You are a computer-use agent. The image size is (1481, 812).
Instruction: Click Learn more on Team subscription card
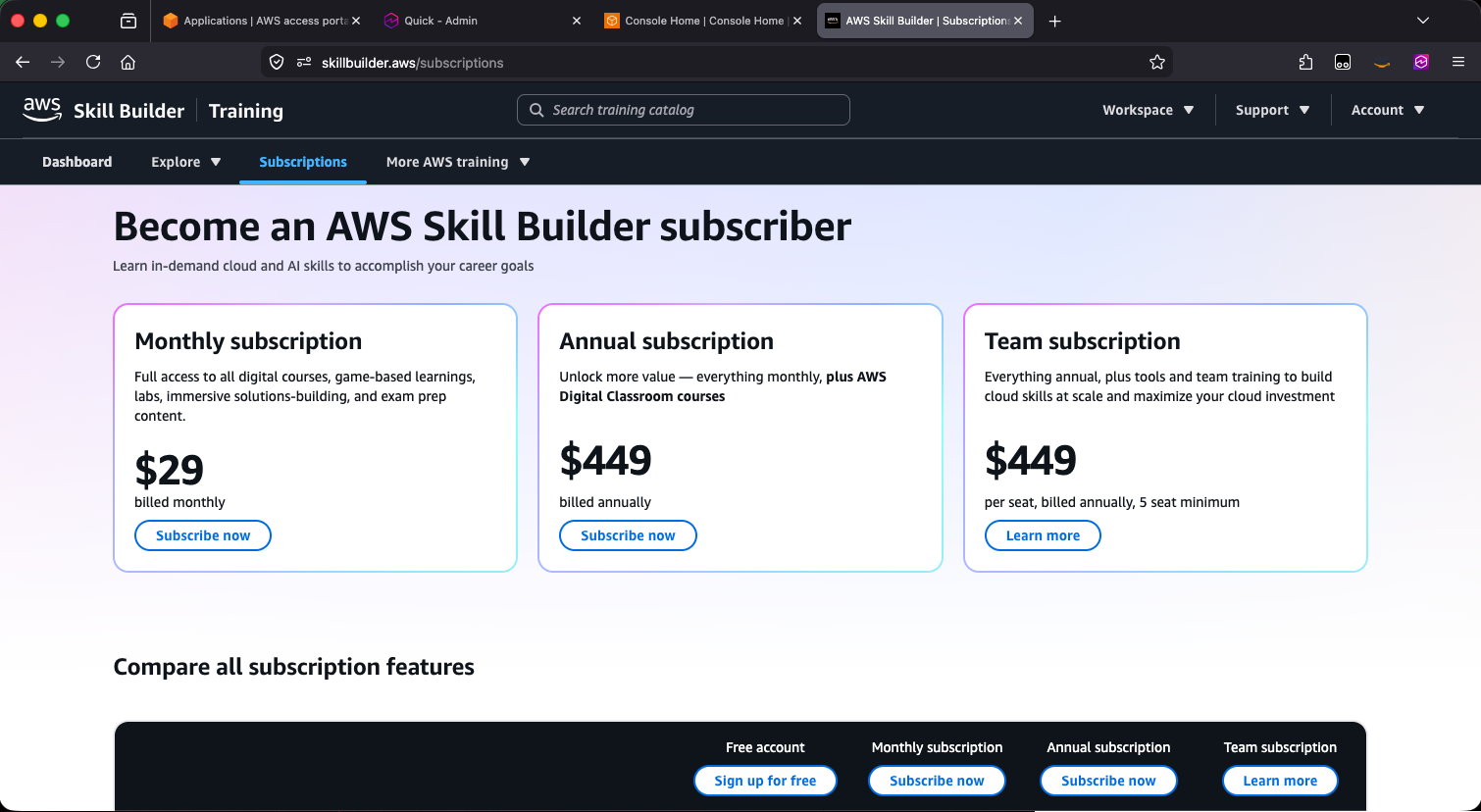(1043, 535)
